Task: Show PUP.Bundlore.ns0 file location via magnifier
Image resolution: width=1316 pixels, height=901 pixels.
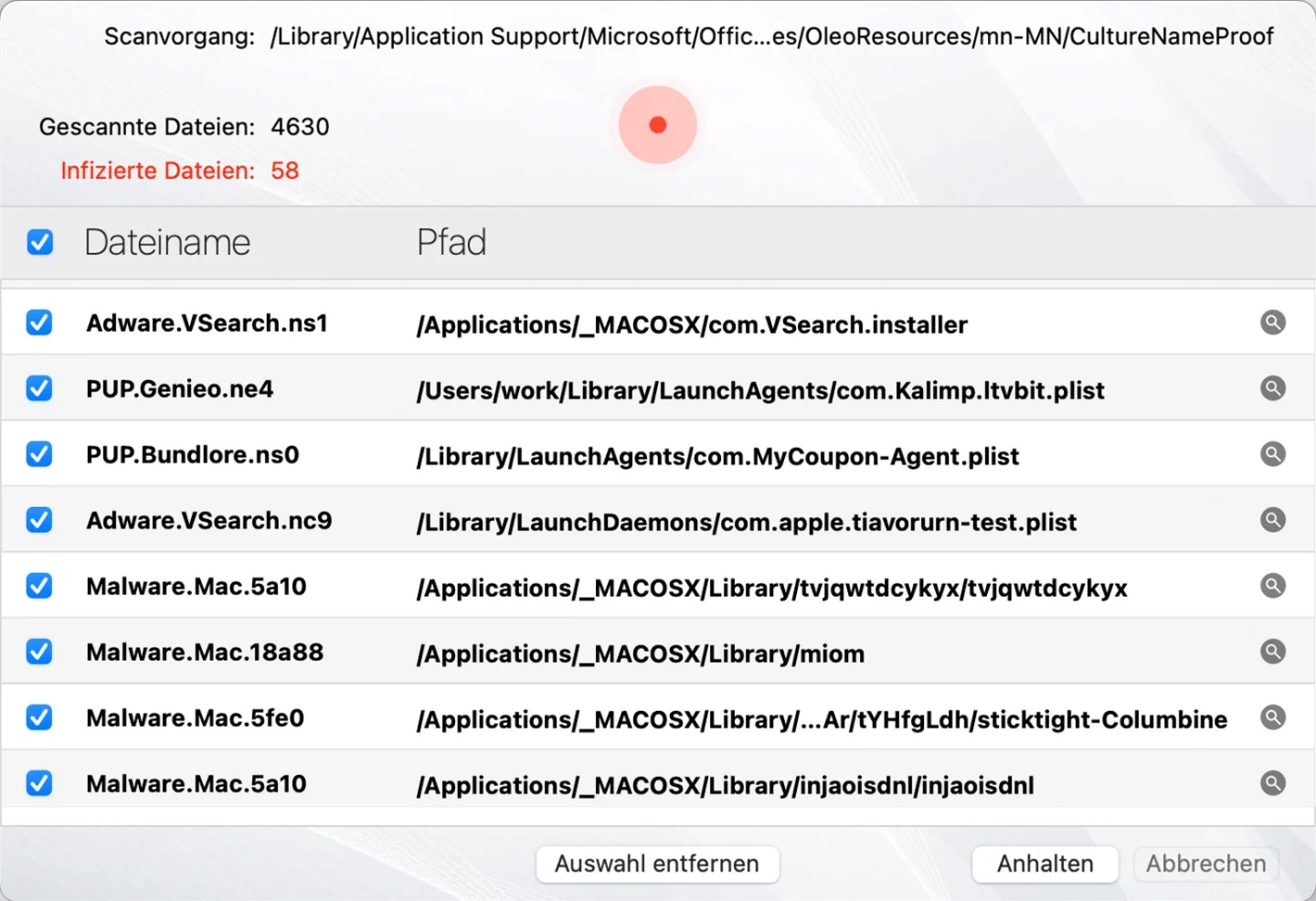Action: (x=1273, y=454)
